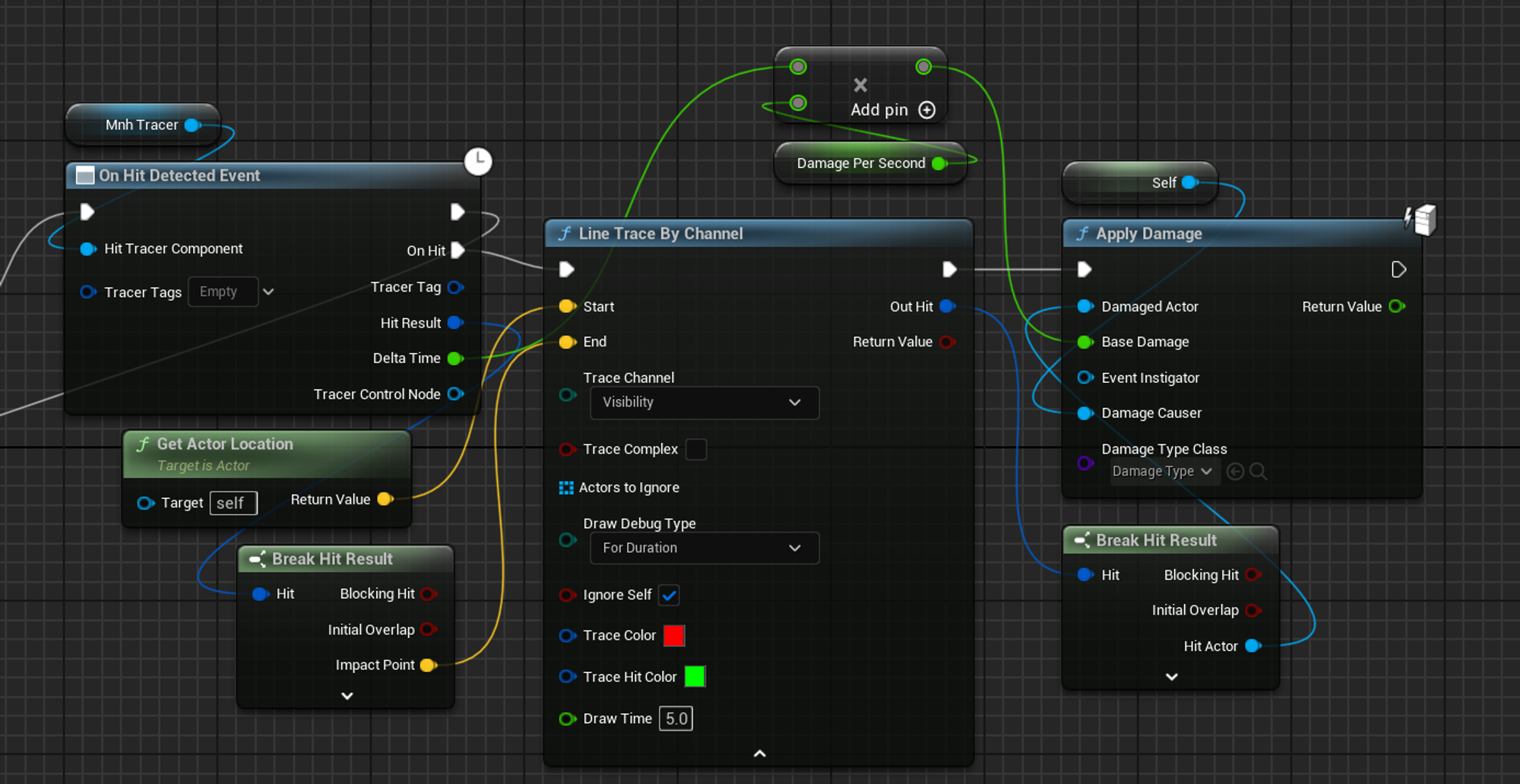Click the On Hit execution output pin
The width and height of the screenshot is (1520, 784).
[458, 251]
